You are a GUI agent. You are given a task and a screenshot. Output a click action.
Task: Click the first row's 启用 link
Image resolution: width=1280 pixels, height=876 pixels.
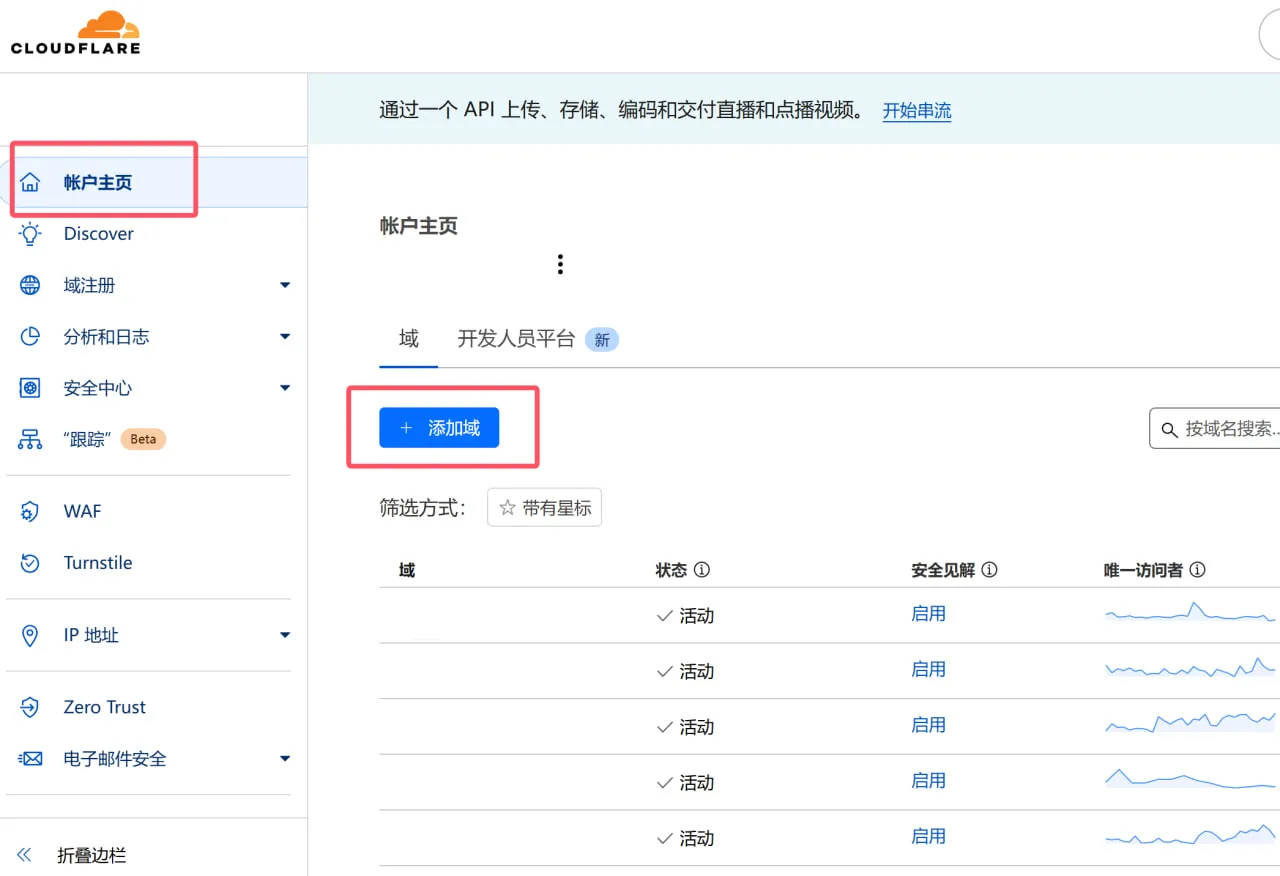pos(928,614)
